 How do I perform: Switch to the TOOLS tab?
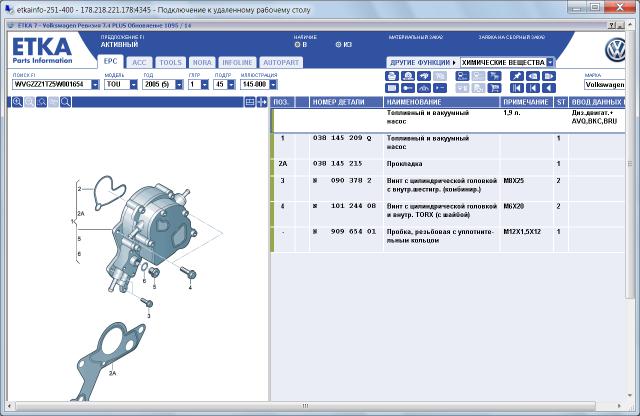[170, 62]
